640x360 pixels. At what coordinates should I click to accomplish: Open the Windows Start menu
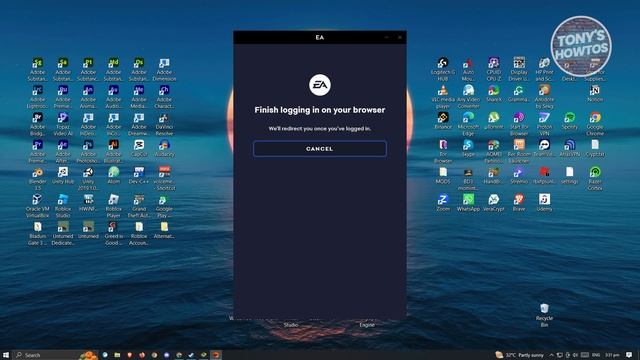6,355
